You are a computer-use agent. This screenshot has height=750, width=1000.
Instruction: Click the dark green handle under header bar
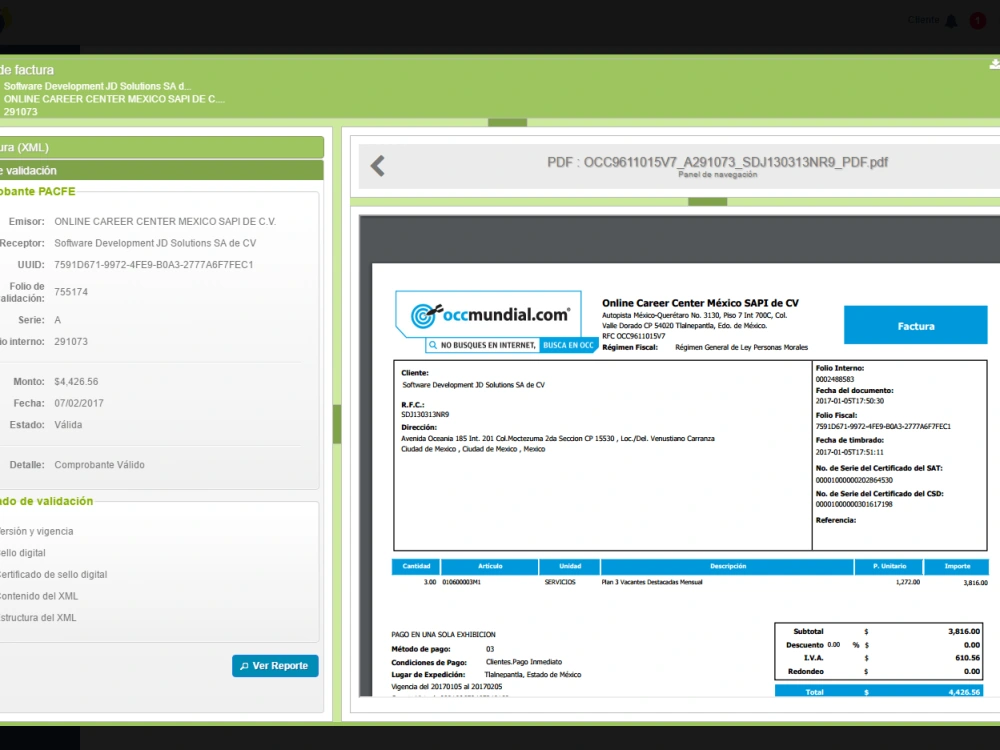click(x=507, y=122)
